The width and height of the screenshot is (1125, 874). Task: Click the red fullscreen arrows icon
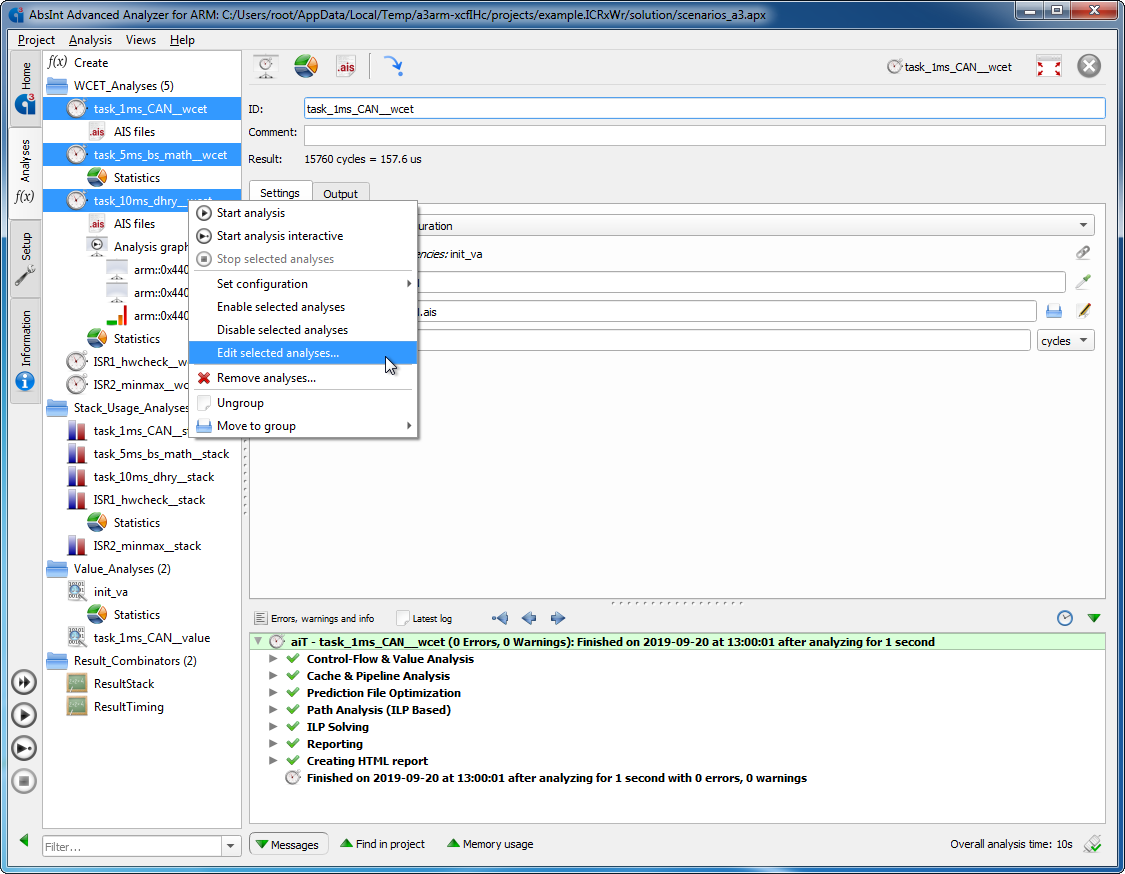point(1048,67)
